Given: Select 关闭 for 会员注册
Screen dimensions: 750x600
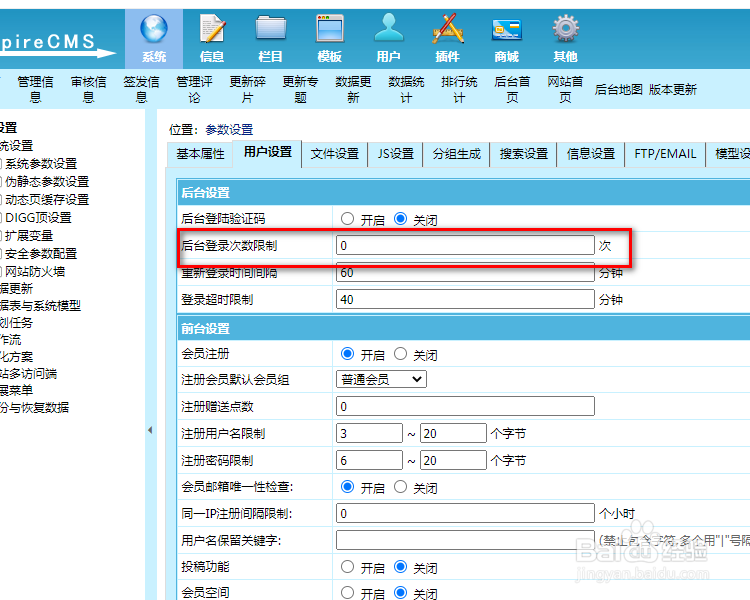Looking at the screenshot, I should point(400,354).
